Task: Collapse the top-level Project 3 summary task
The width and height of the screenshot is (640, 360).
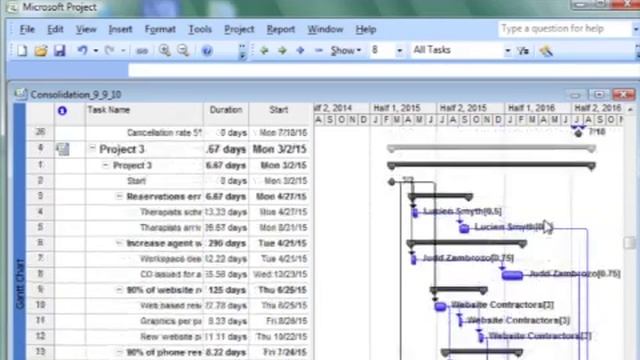Action: click(x=92, y=148)
